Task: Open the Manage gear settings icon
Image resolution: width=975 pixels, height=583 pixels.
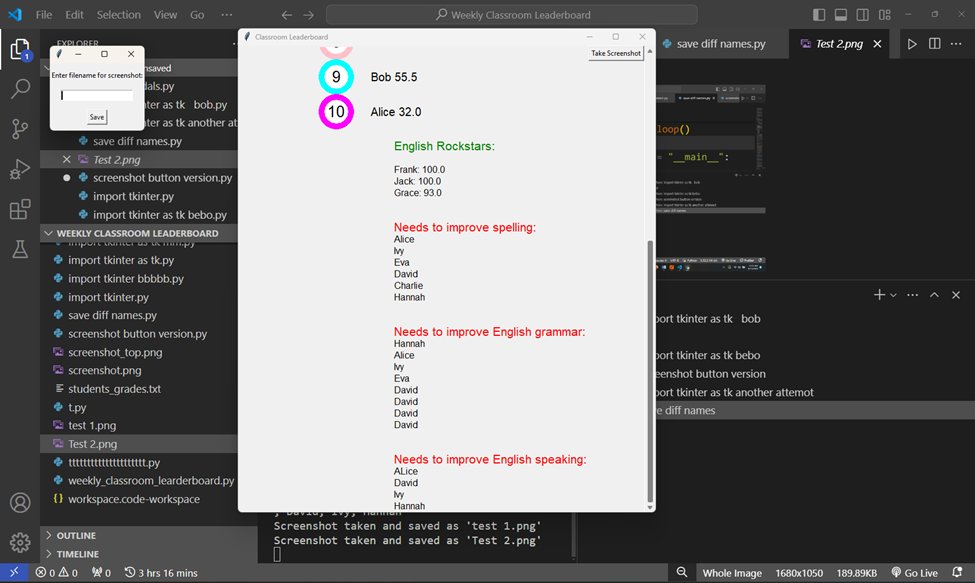Action: click(x=20, y=543)
